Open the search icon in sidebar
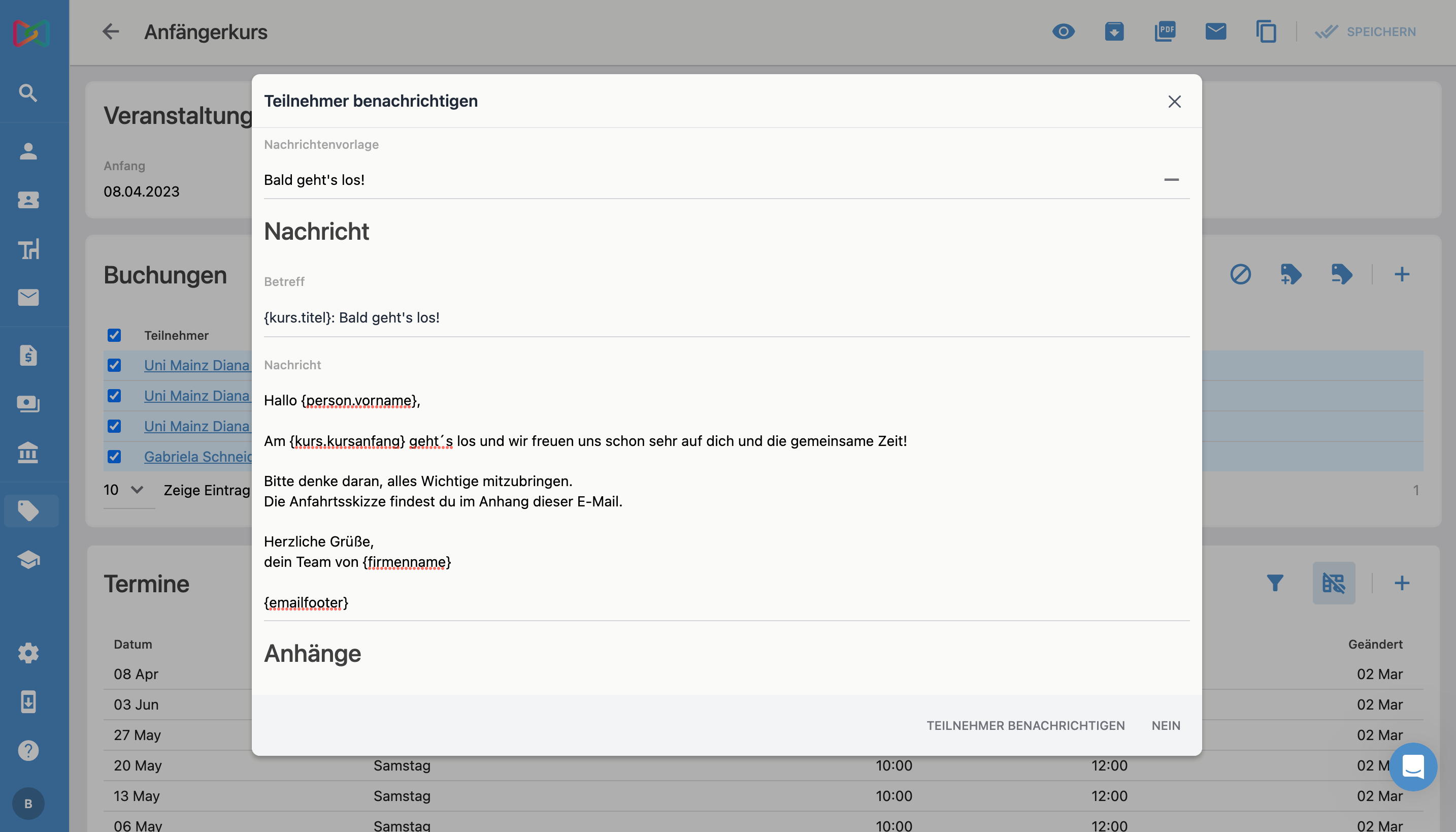The image size is (1456, 832). click(28, 92)
